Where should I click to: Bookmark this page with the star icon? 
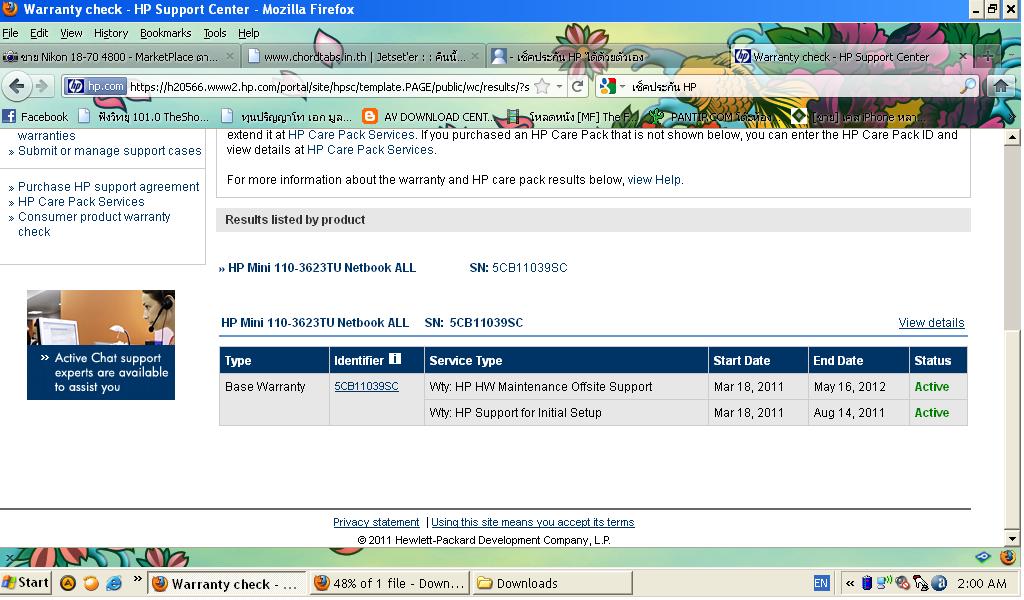click(541, 87)
